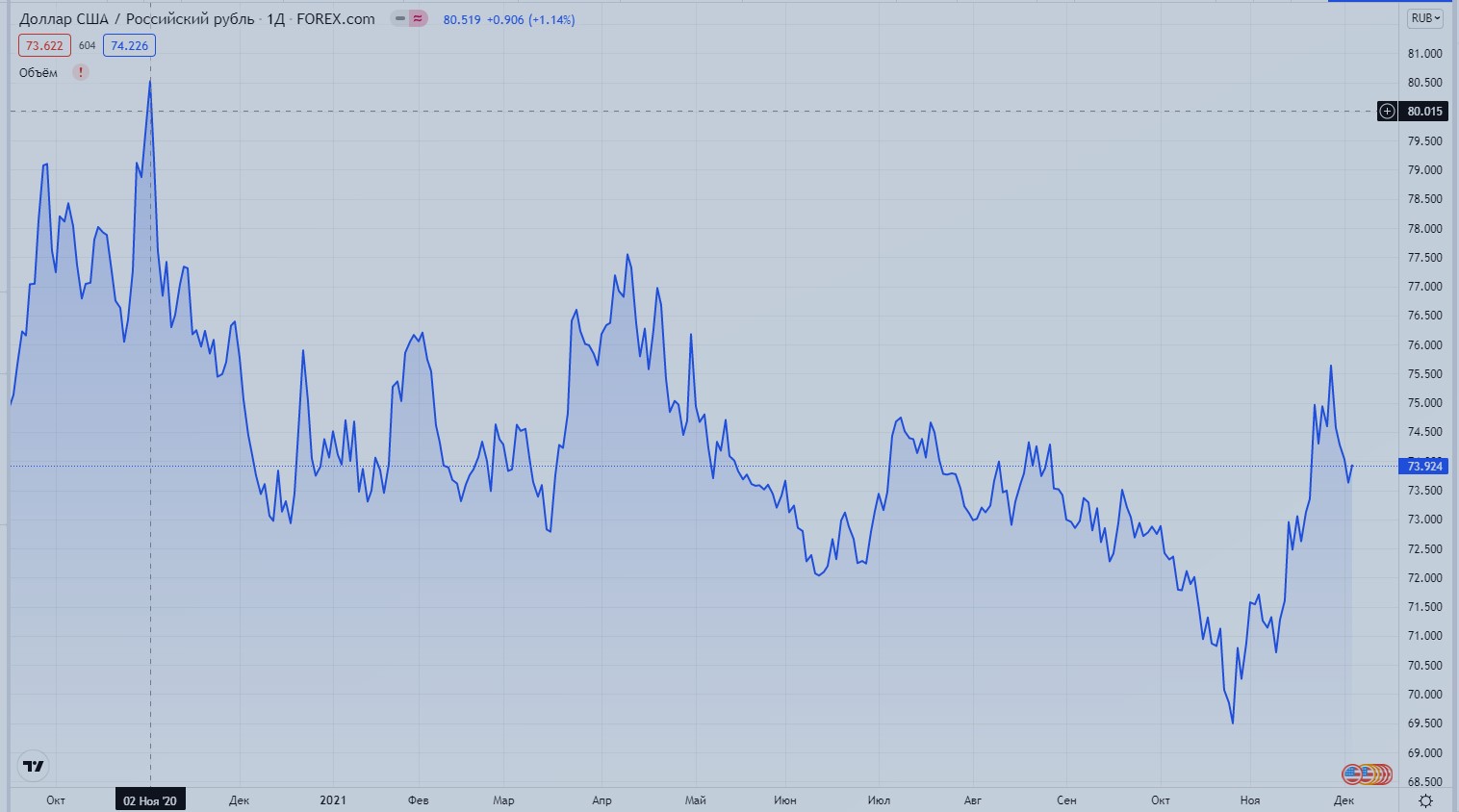This screenshot has width=1459, height=812.
Task: Click the Сен label on the time axis
Action: [x=1066, y=800]
